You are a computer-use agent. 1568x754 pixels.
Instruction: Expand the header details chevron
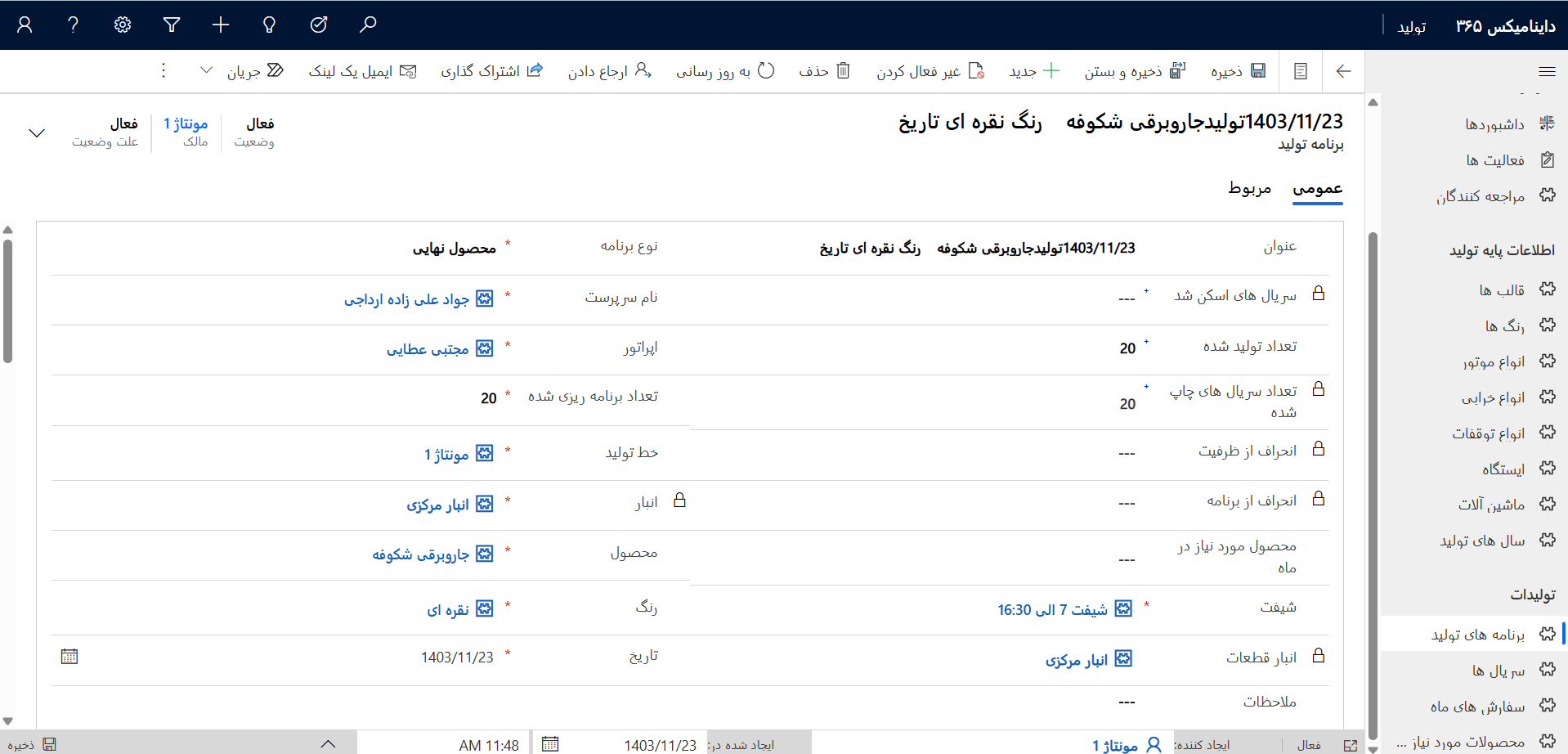pyautogui.click(x=37, y=132)
